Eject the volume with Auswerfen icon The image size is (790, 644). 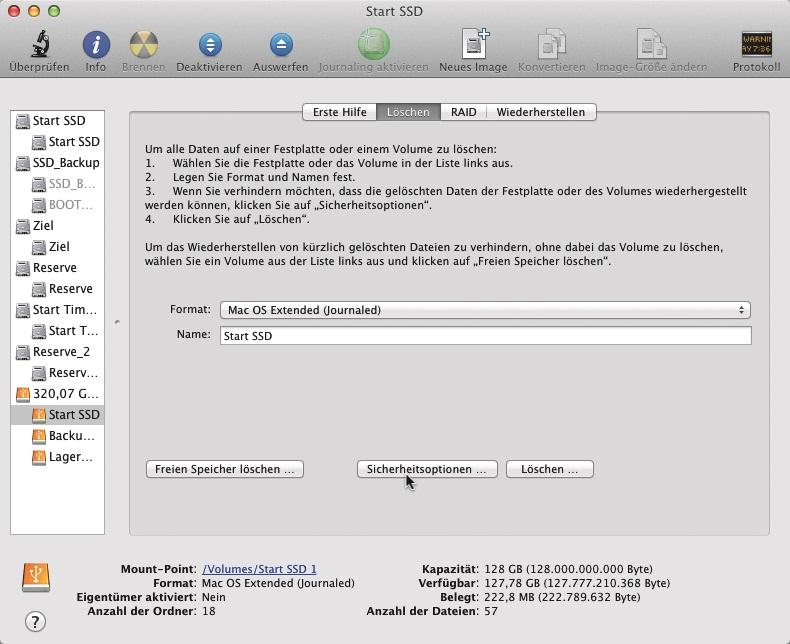click(281, 44)
